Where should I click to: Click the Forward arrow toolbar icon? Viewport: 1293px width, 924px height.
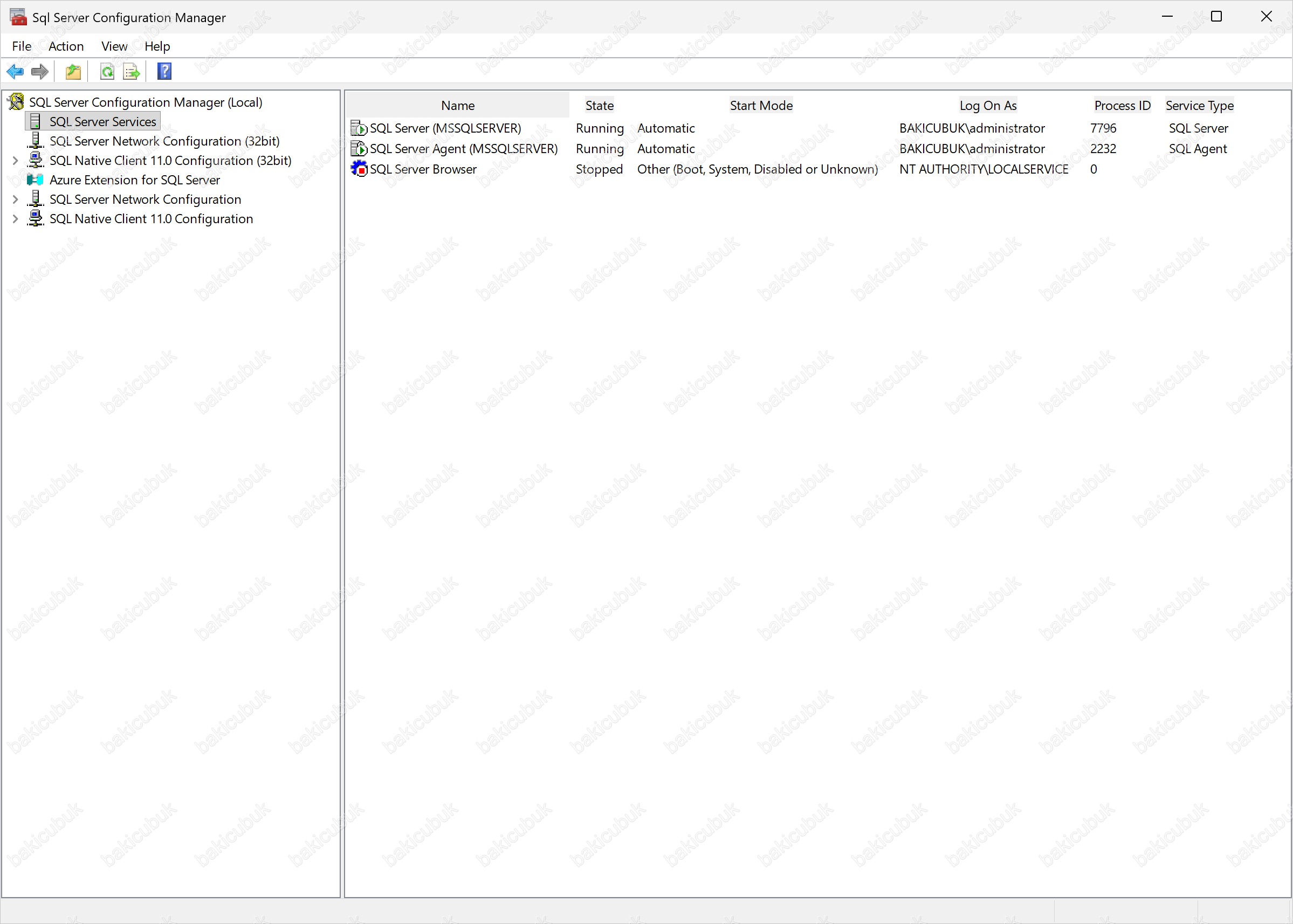click(x=40, y=72)
